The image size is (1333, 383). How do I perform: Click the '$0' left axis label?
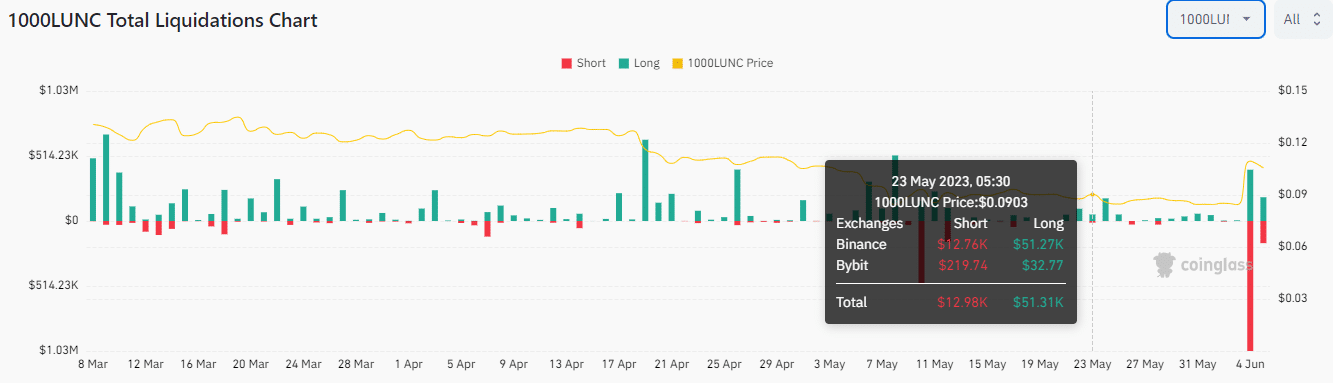(71, 220)
